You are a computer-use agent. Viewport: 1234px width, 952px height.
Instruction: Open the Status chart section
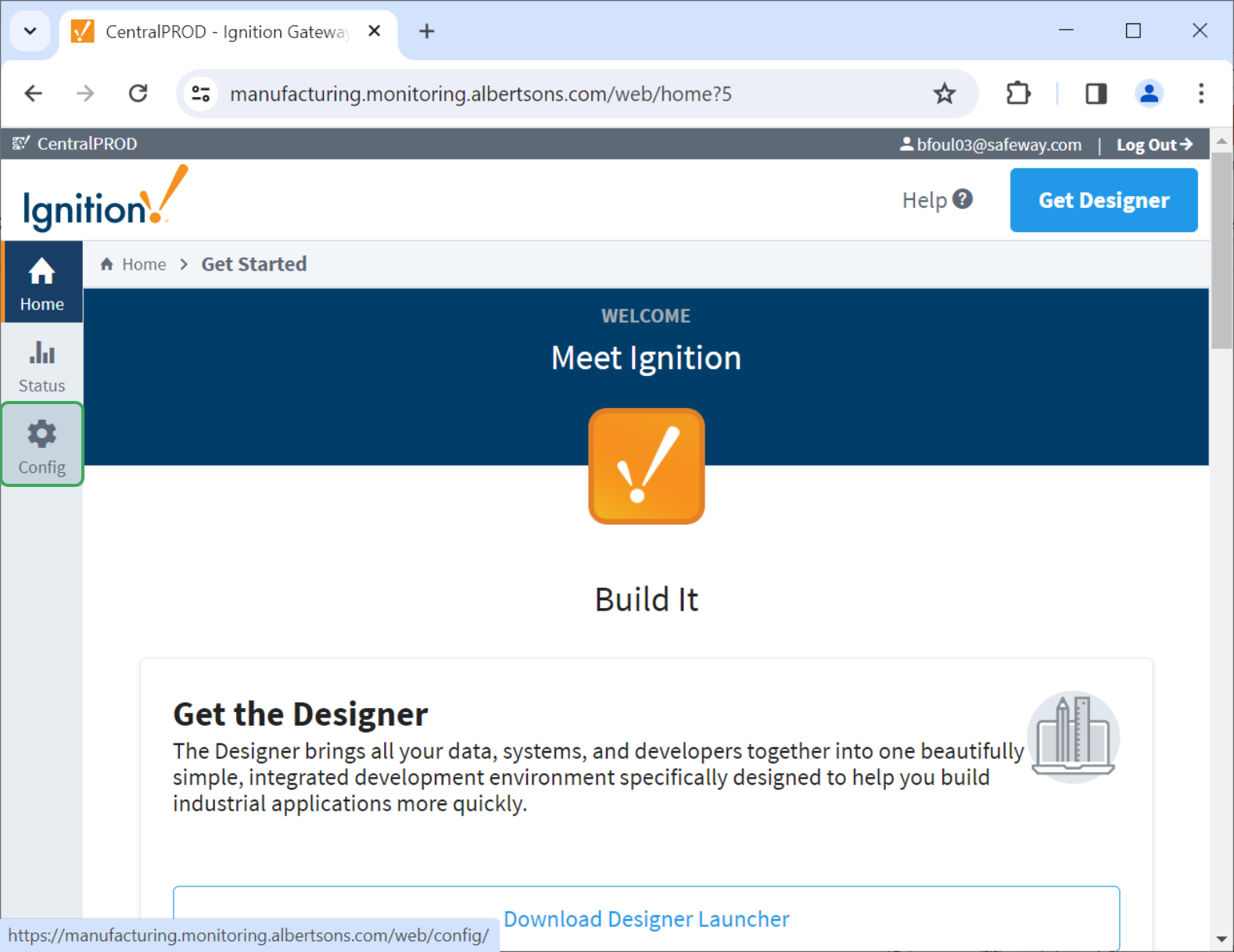pos(42,364)
